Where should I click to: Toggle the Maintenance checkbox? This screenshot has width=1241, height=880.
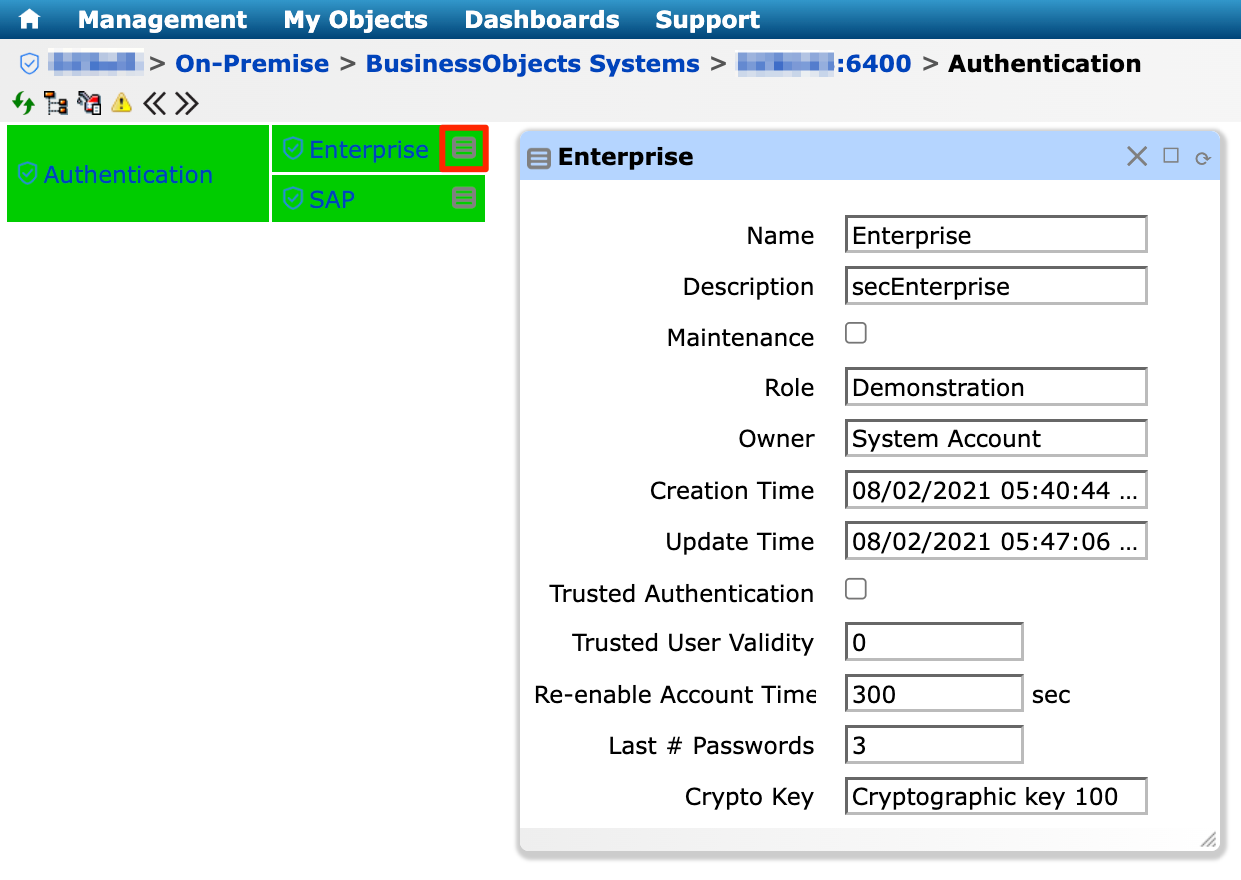(x=855, y=334)
